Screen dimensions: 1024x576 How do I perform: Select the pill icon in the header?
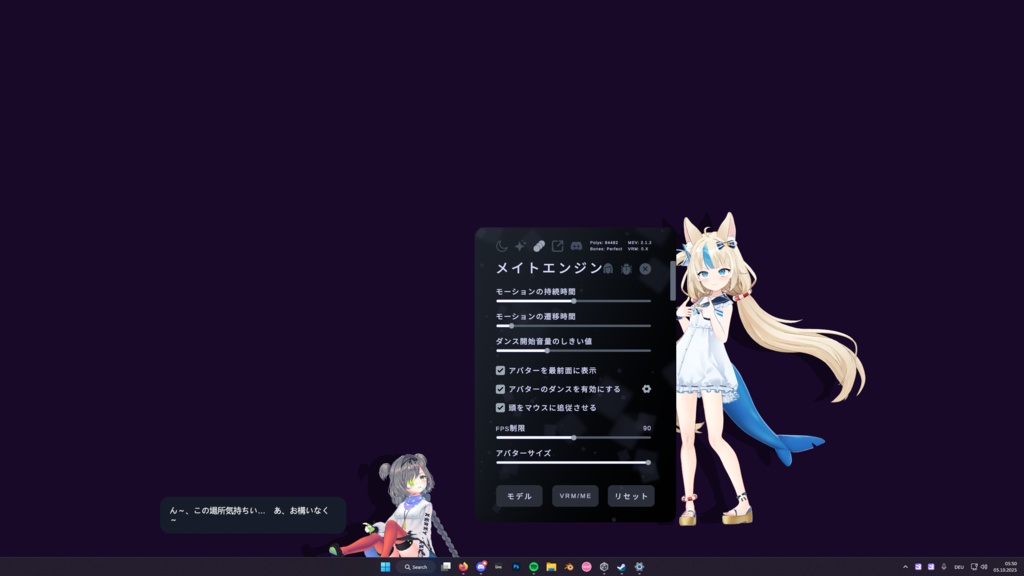coord(539,246)
